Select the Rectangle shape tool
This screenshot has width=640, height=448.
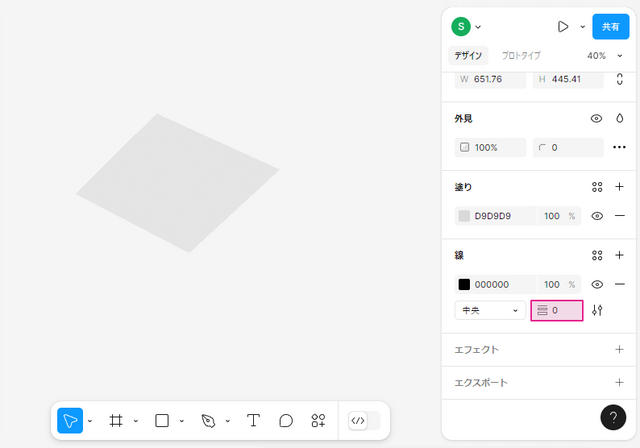point(162,421)
